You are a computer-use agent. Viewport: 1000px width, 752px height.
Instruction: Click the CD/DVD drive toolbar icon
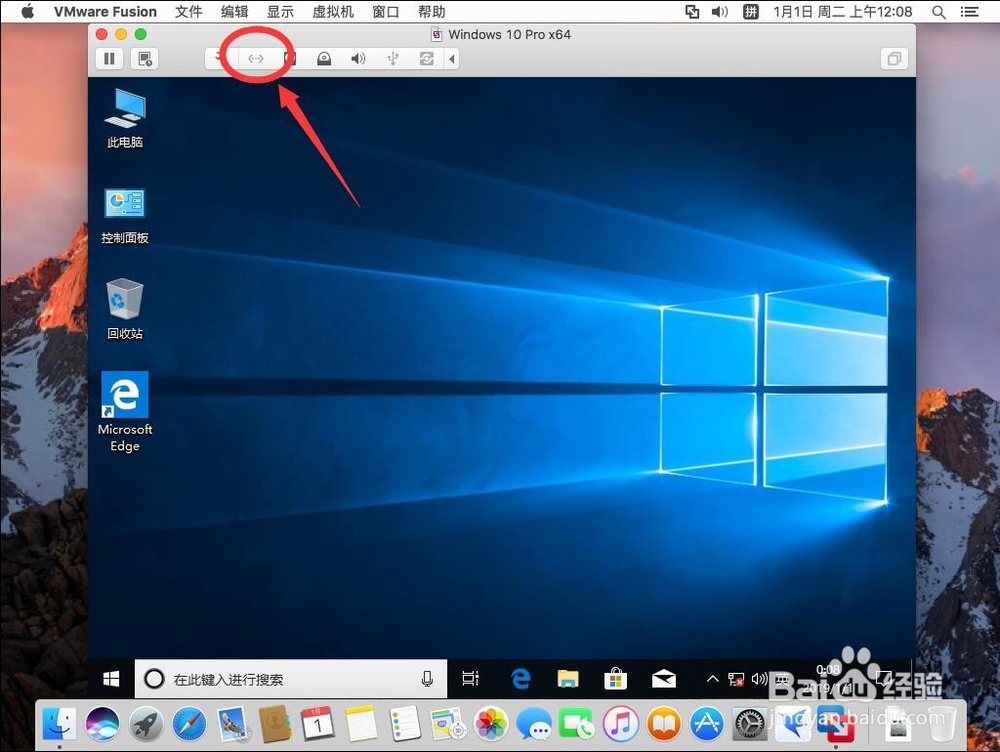(324, 59)
